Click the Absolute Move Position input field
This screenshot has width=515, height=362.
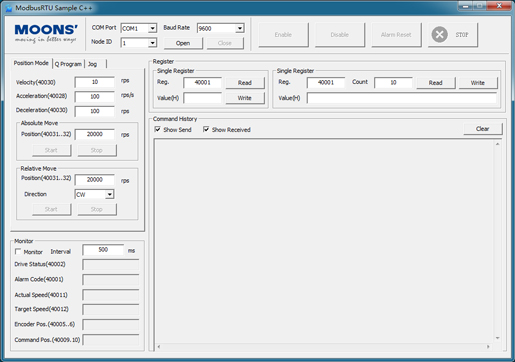pyautogui.click(x=95, y=134)
